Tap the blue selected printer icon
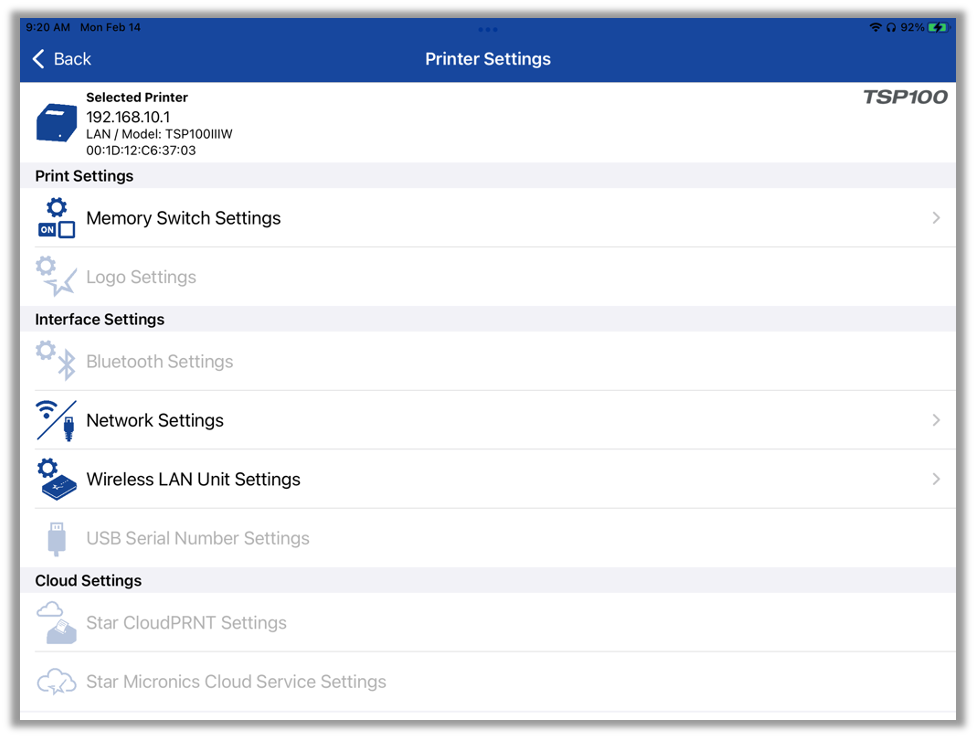This screenshot has width=976, height=738. (x=56, y=123)
